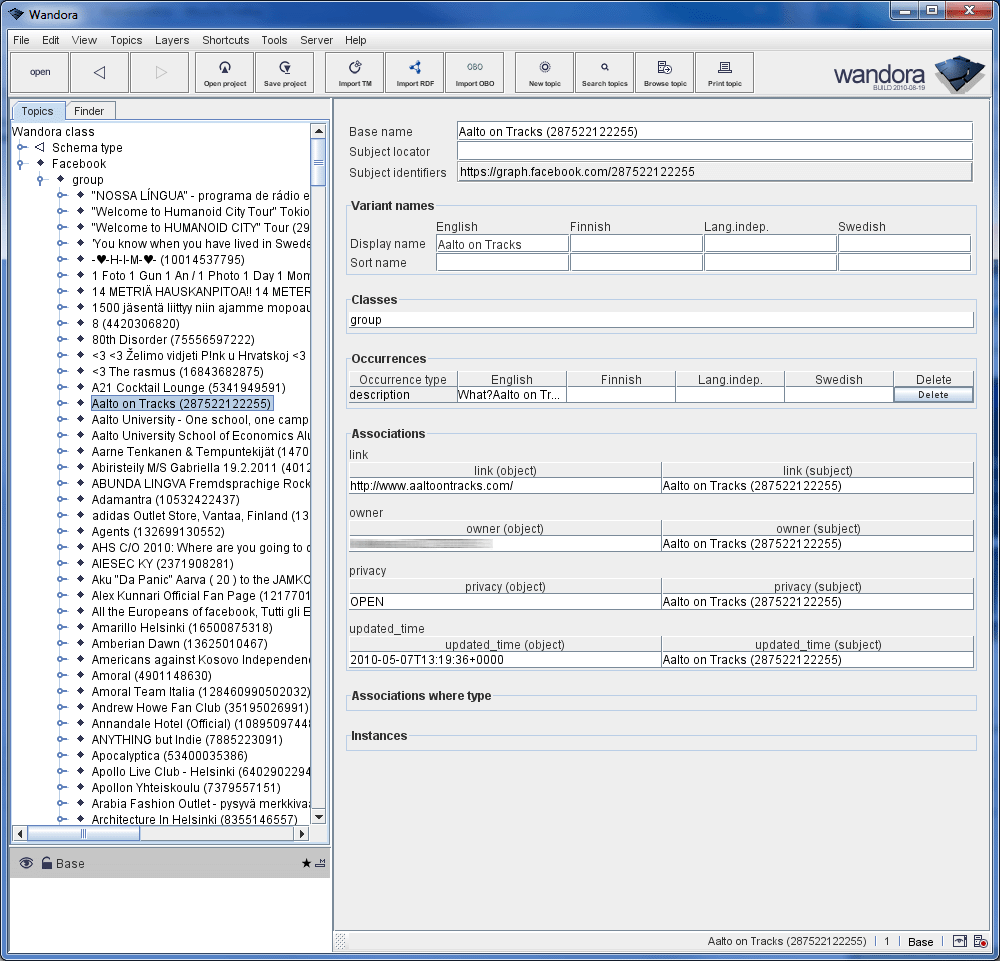Click Delete button for description occurrence
The image size is (1000, 961).
point(933,395)
